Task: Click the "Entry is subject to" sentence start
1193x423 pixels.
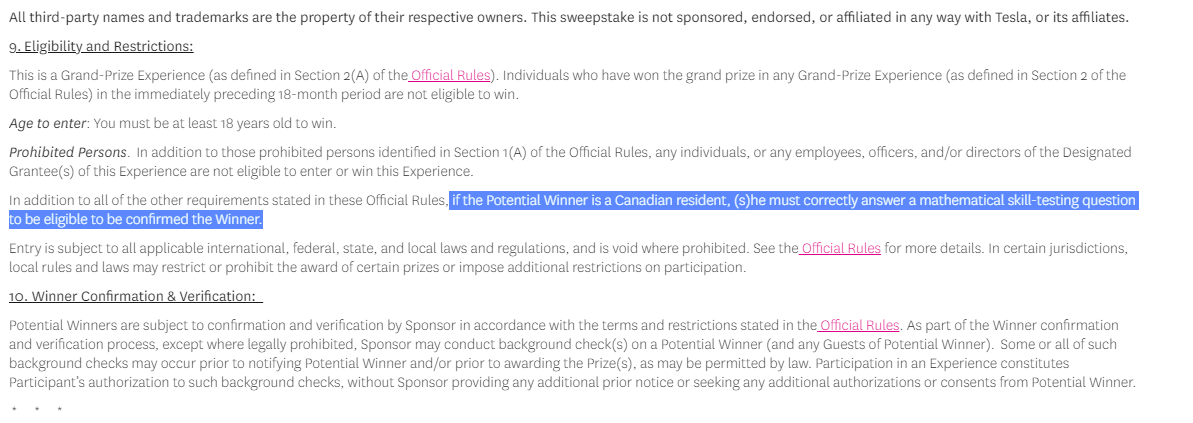Action: [x=63, y=248]
